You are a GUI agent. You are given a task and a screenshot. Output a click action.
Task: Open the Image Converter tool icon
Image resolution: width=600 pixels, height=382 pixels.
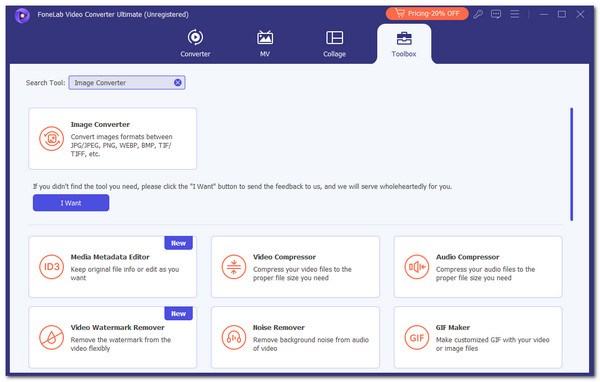coord(51,139)
